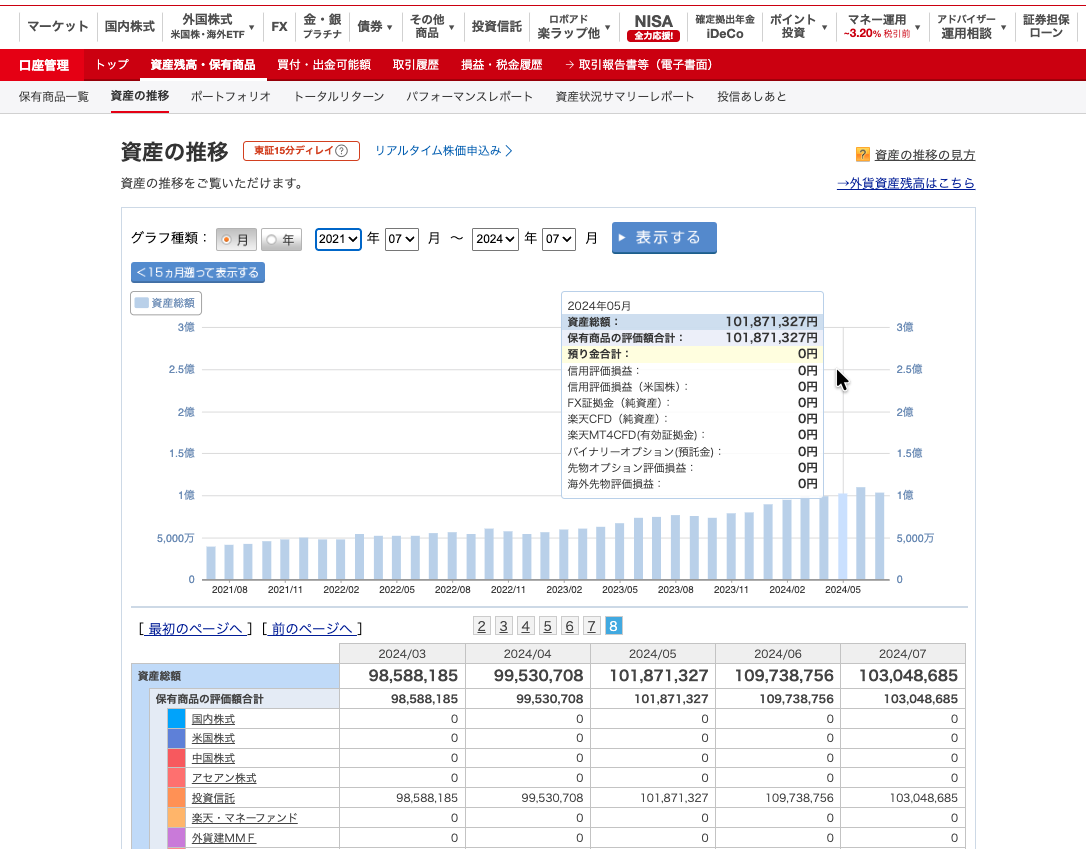Go to page 6 of table
Screen dimensions: 1086x849
(569, 627)
